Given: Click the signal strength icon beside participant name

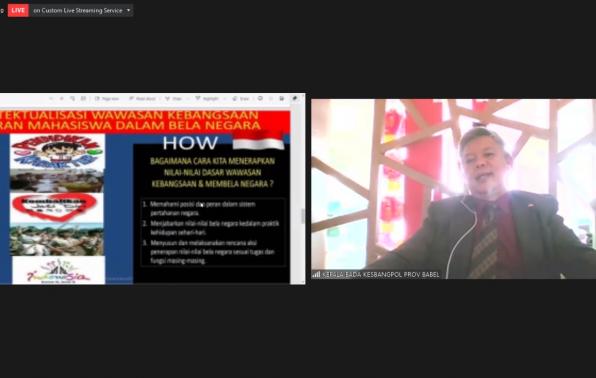Looking at the screenshot, I should (316, 274).
